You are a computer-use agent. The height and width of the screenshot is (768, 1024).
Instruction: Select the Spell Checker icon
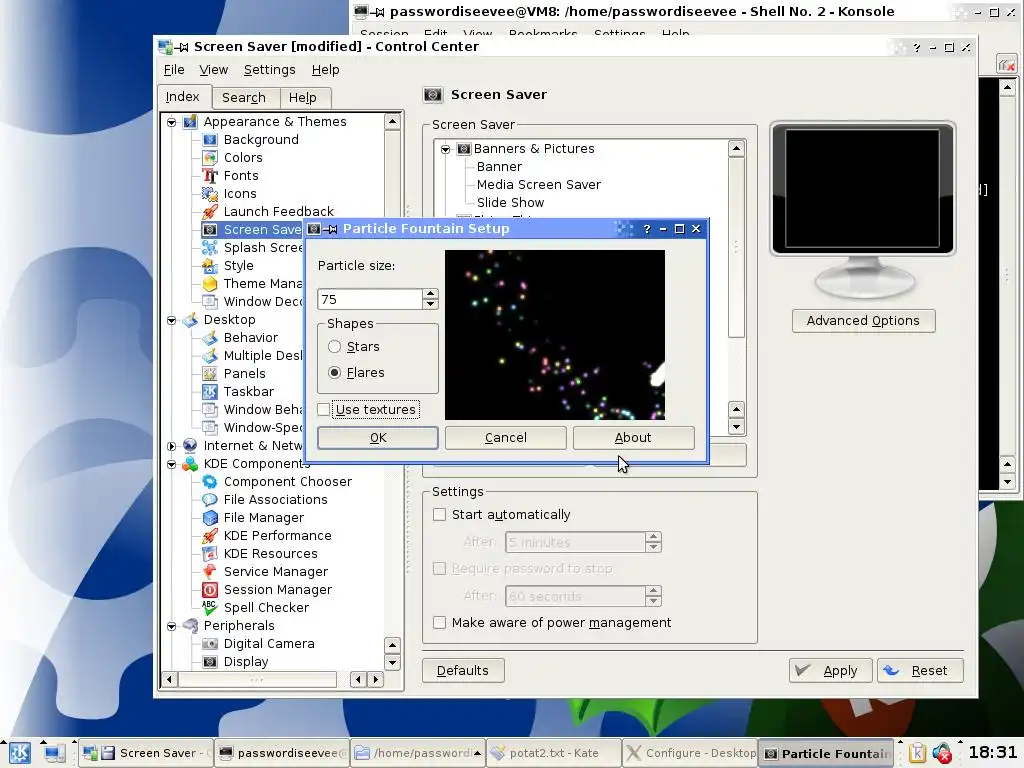(210, 607)
